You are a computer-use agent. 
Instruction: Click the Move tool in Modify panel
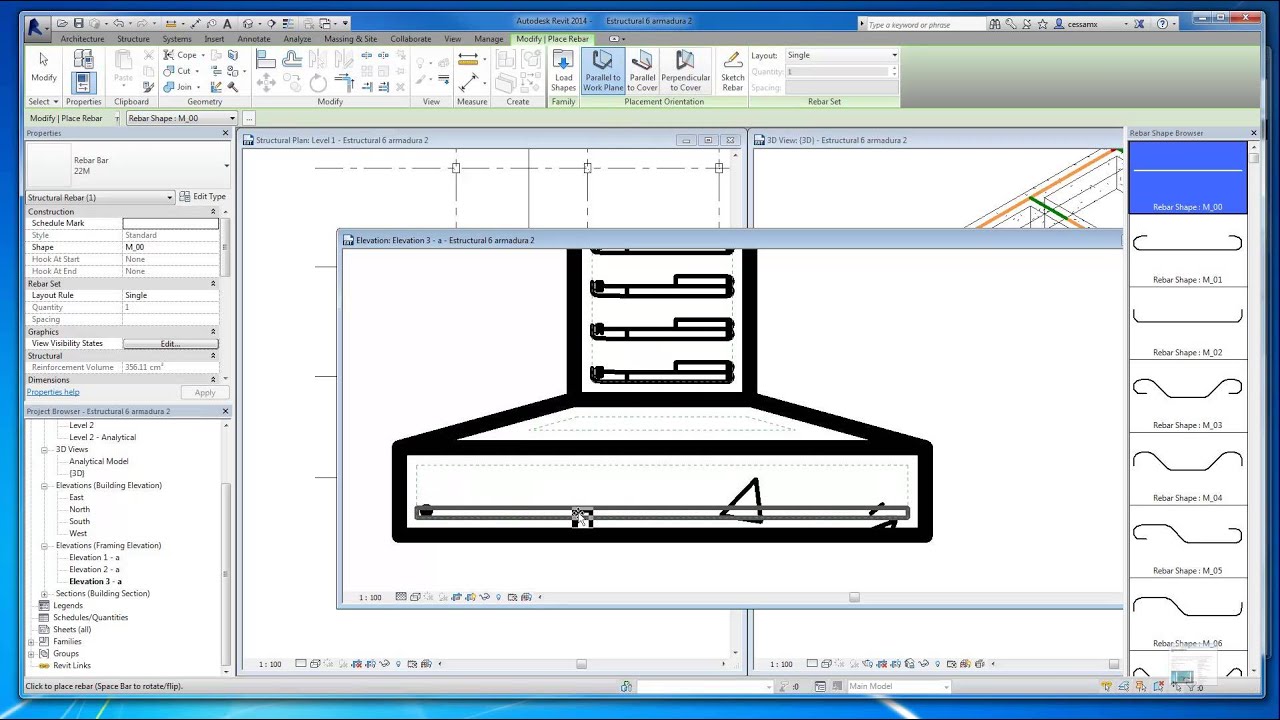[266, 84]
